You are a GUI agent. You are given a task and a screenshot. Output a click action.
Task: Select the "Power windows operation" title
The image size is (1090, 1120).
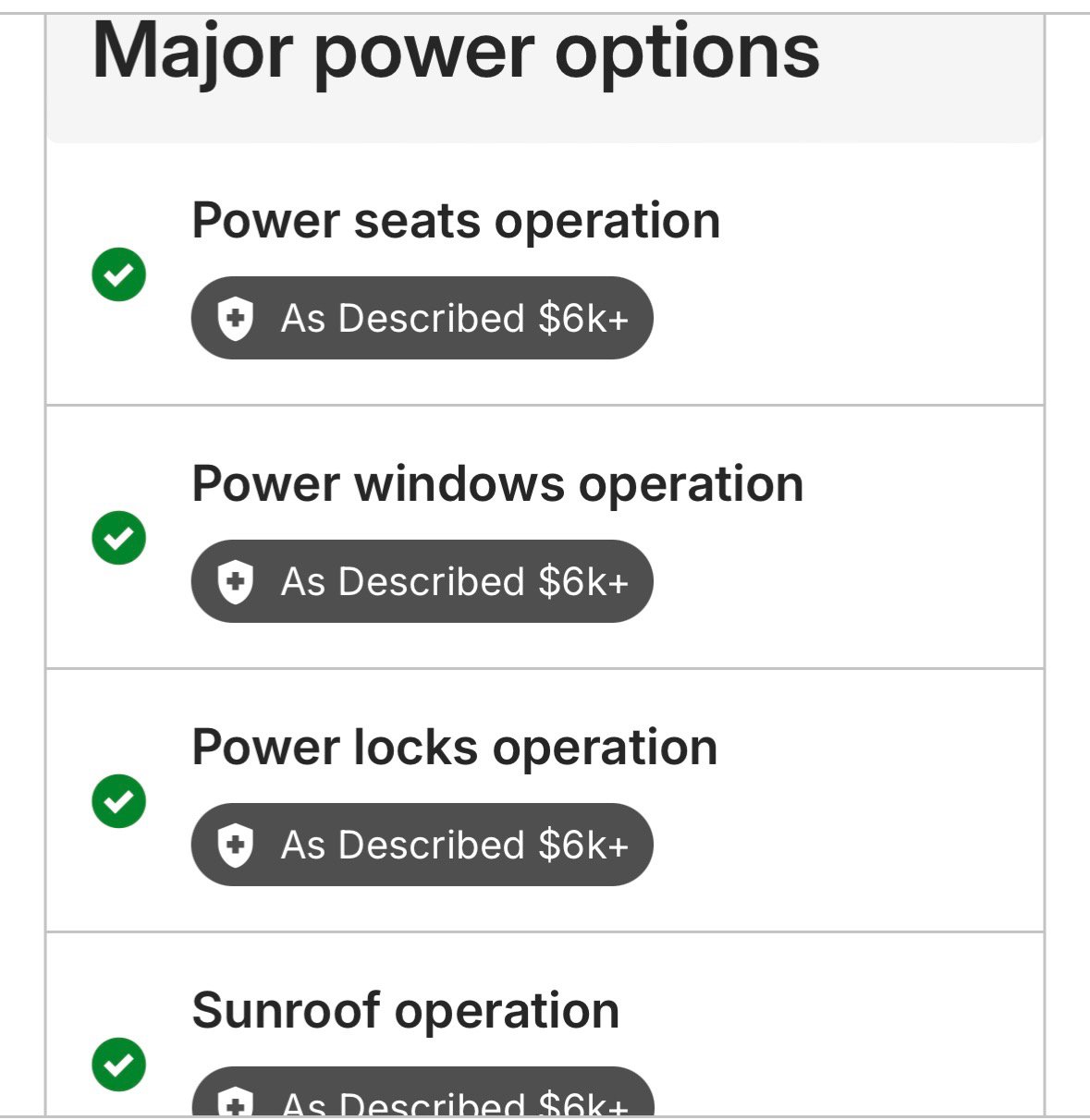(x=497, y=484)
